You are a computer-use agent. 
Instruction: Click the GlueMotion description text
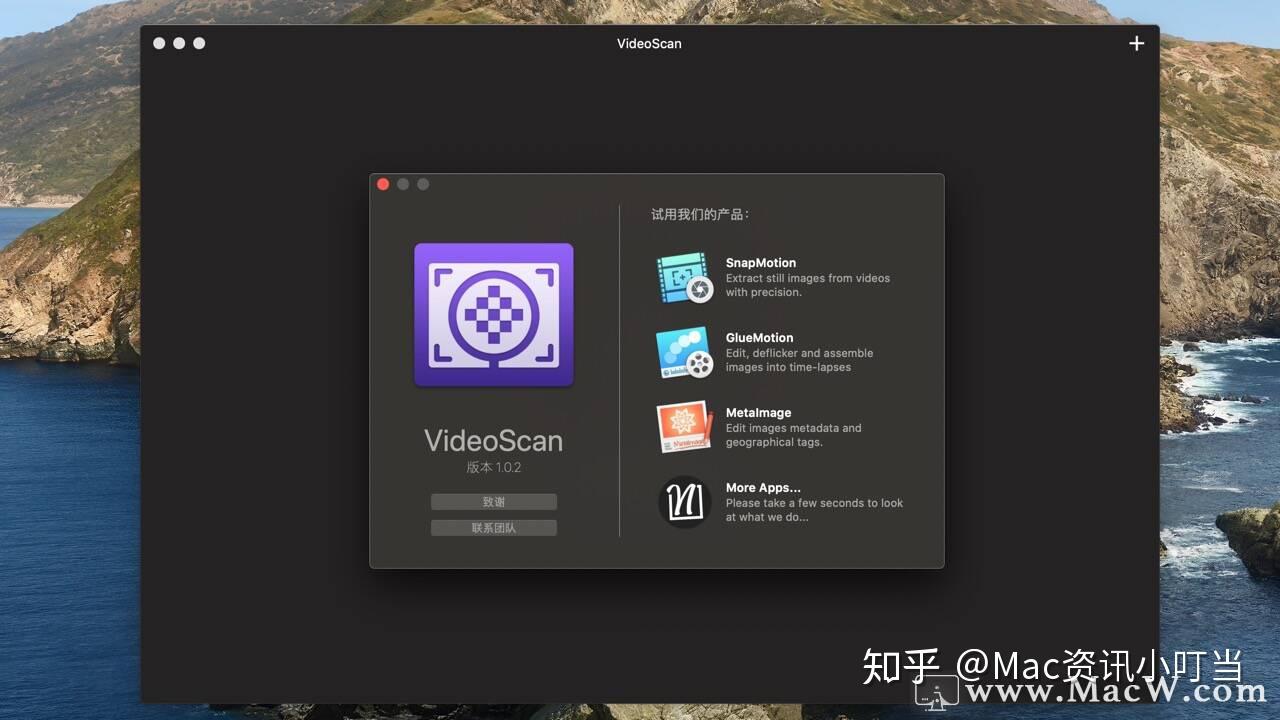tap(800, 360)
